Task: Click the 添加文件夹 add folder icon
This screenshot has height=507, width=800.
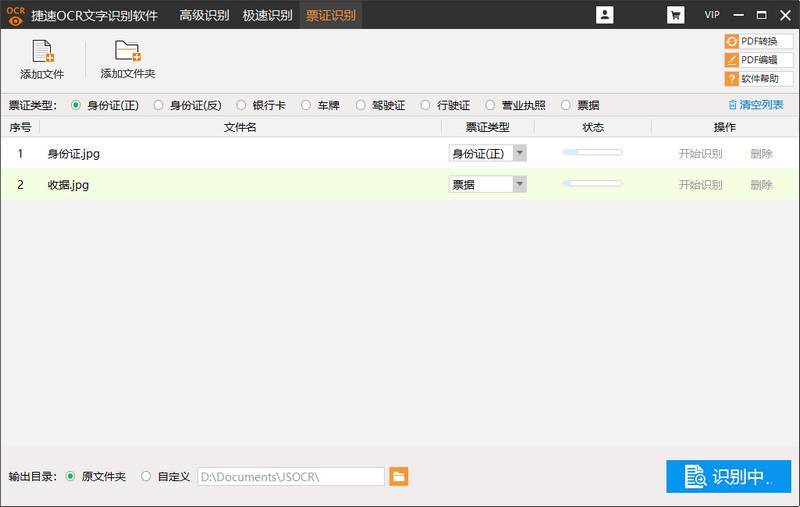Action: tap(128, 51)
